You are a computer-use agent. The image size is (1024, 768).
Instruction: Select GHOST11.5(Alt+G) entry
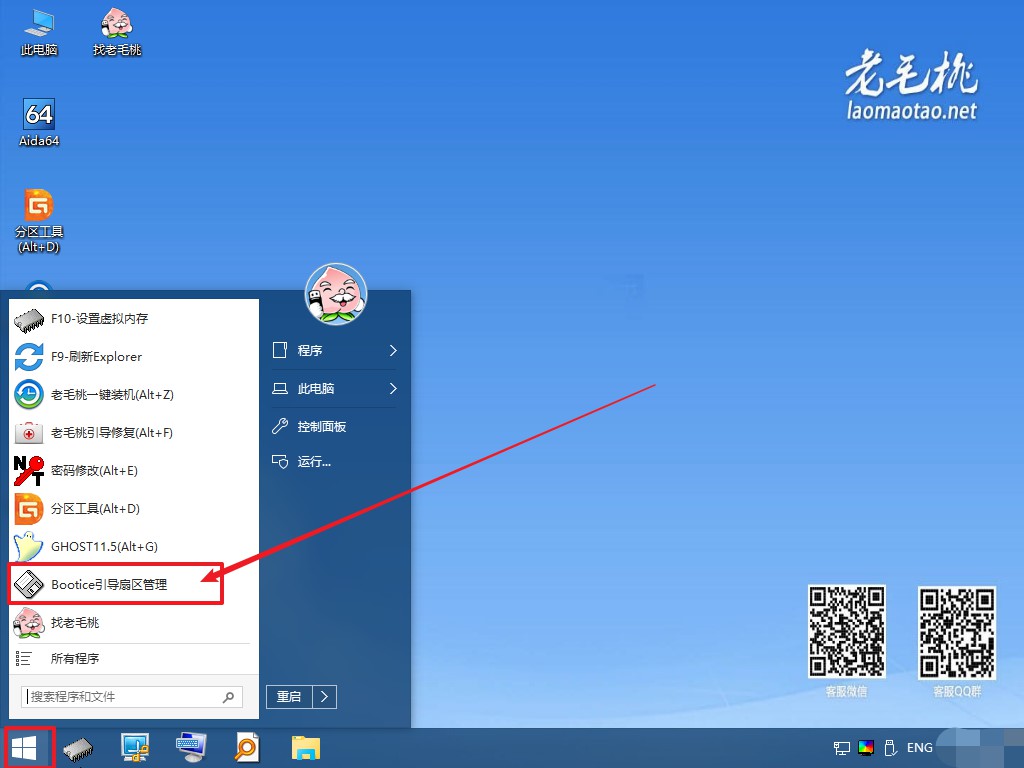click(134, 547)
